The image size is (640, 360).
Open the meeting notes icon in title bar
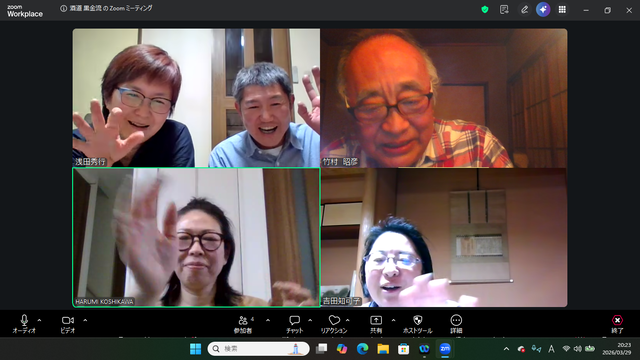[504, 9]
